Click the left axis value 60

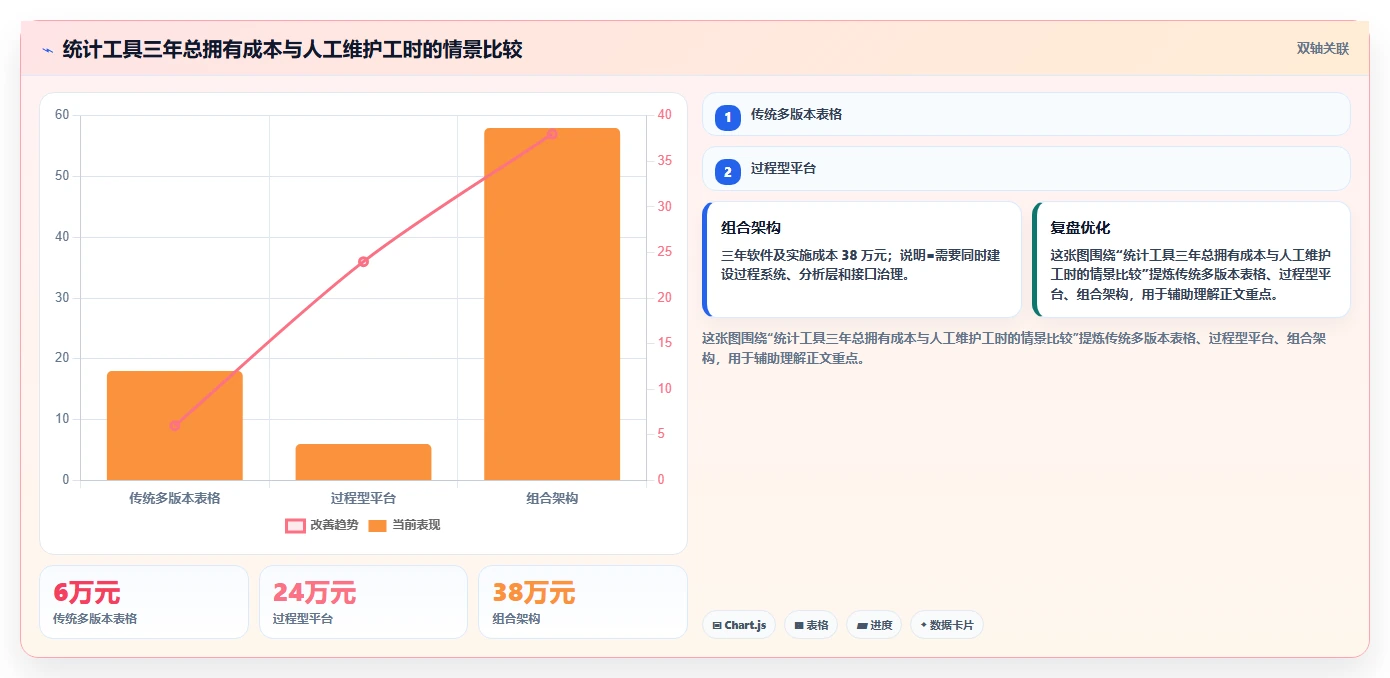(x=62, y=115)
